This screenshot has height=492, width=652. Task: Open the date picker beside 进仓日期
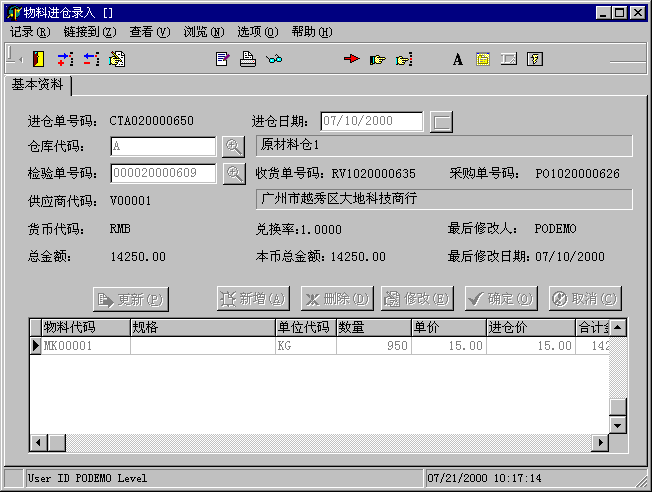coord(441,121)
